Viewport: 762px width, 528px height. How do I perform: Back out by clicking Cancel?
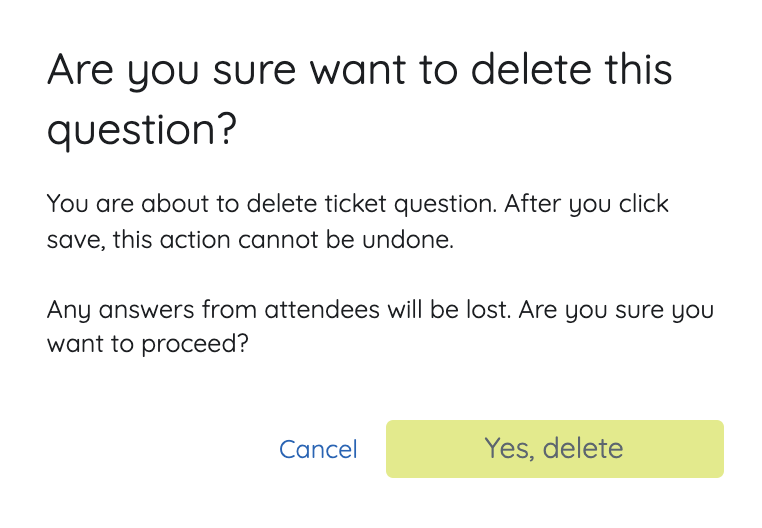(318, 450)
